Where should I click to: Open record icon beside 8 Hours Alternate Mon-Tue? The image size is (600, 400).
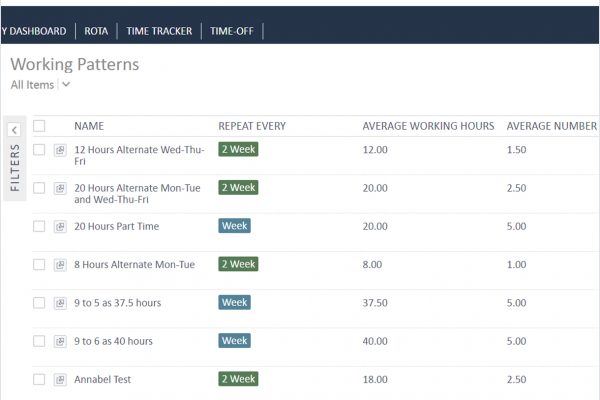[60, 264]
